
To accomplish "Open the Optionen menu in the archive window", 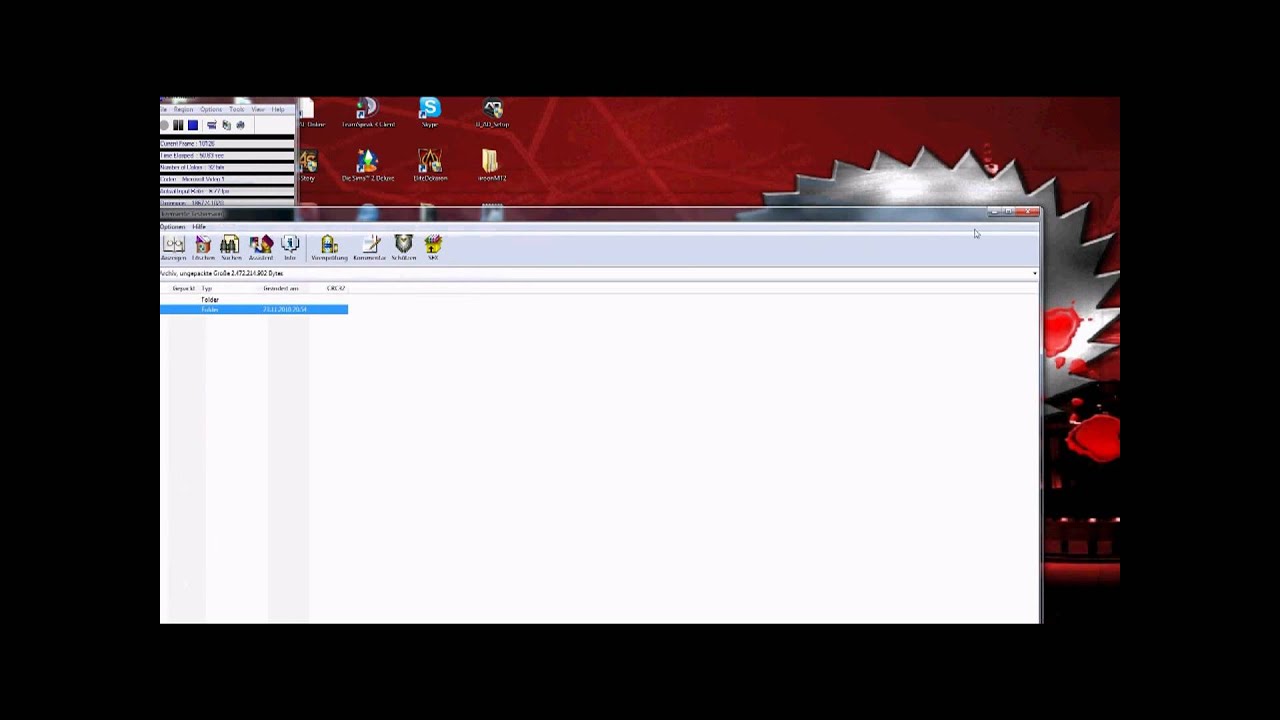I will point(172,227).
